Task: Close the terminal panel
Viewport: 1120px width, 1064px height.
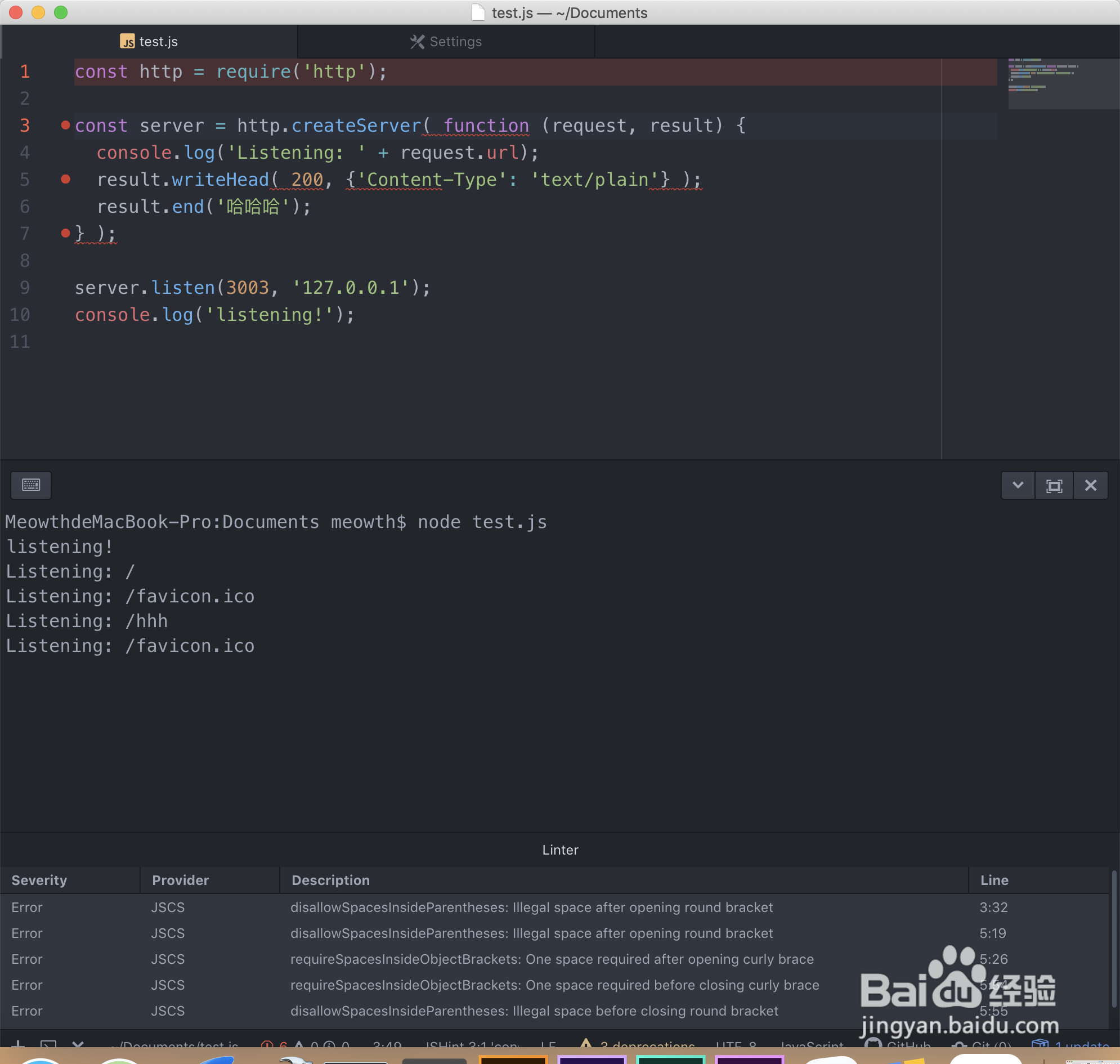Action: click(x=1090, y=485)
